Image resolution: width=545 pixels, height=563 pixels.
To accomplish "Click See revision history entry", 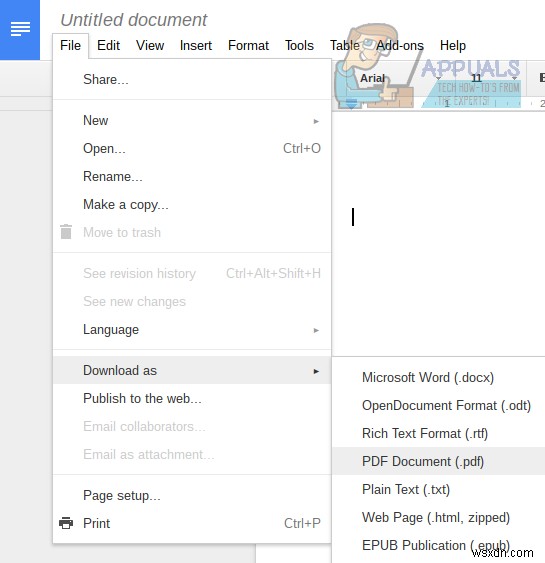I will point(192,273).
